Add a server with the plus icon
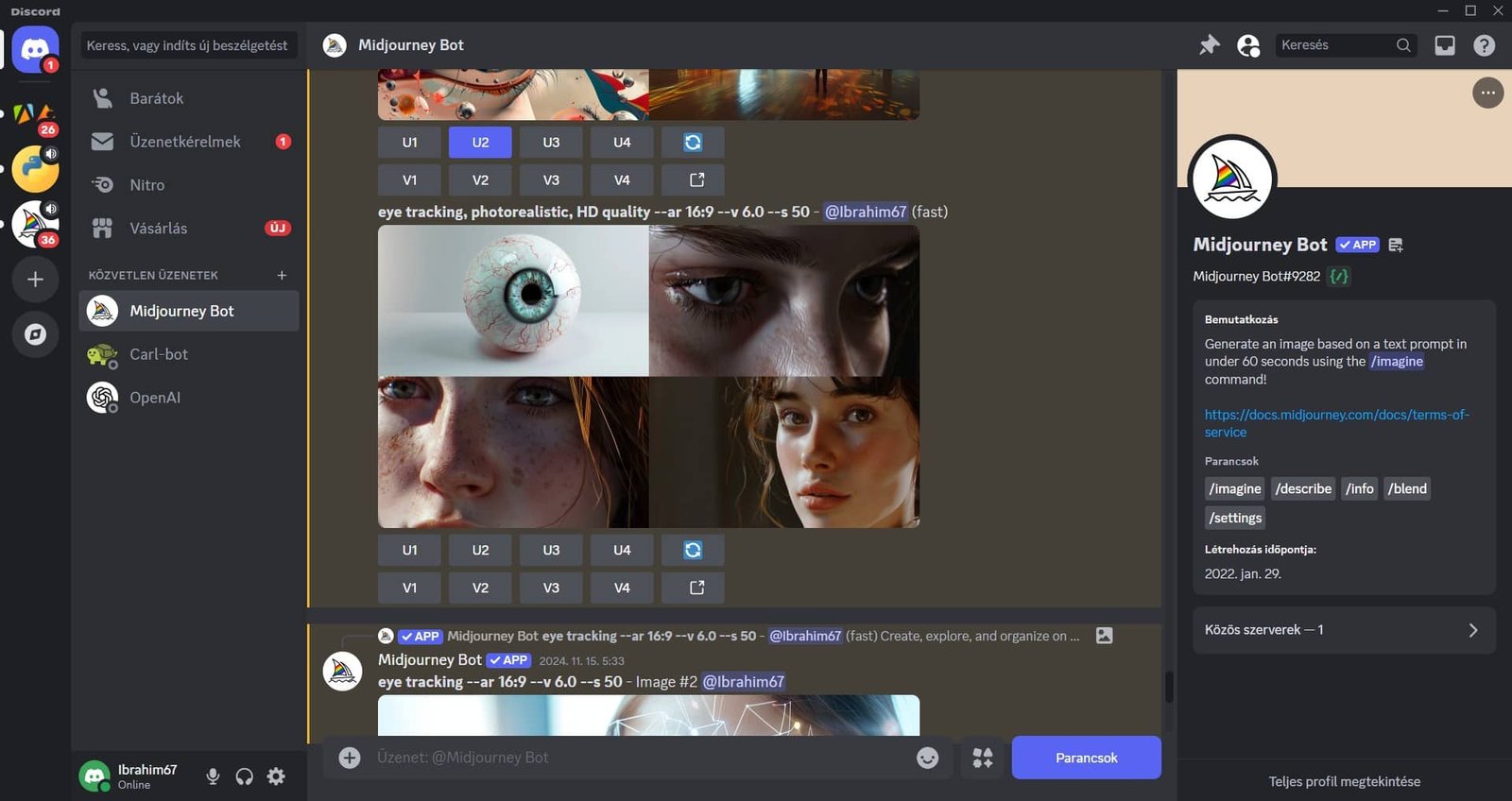 [35, 280]
